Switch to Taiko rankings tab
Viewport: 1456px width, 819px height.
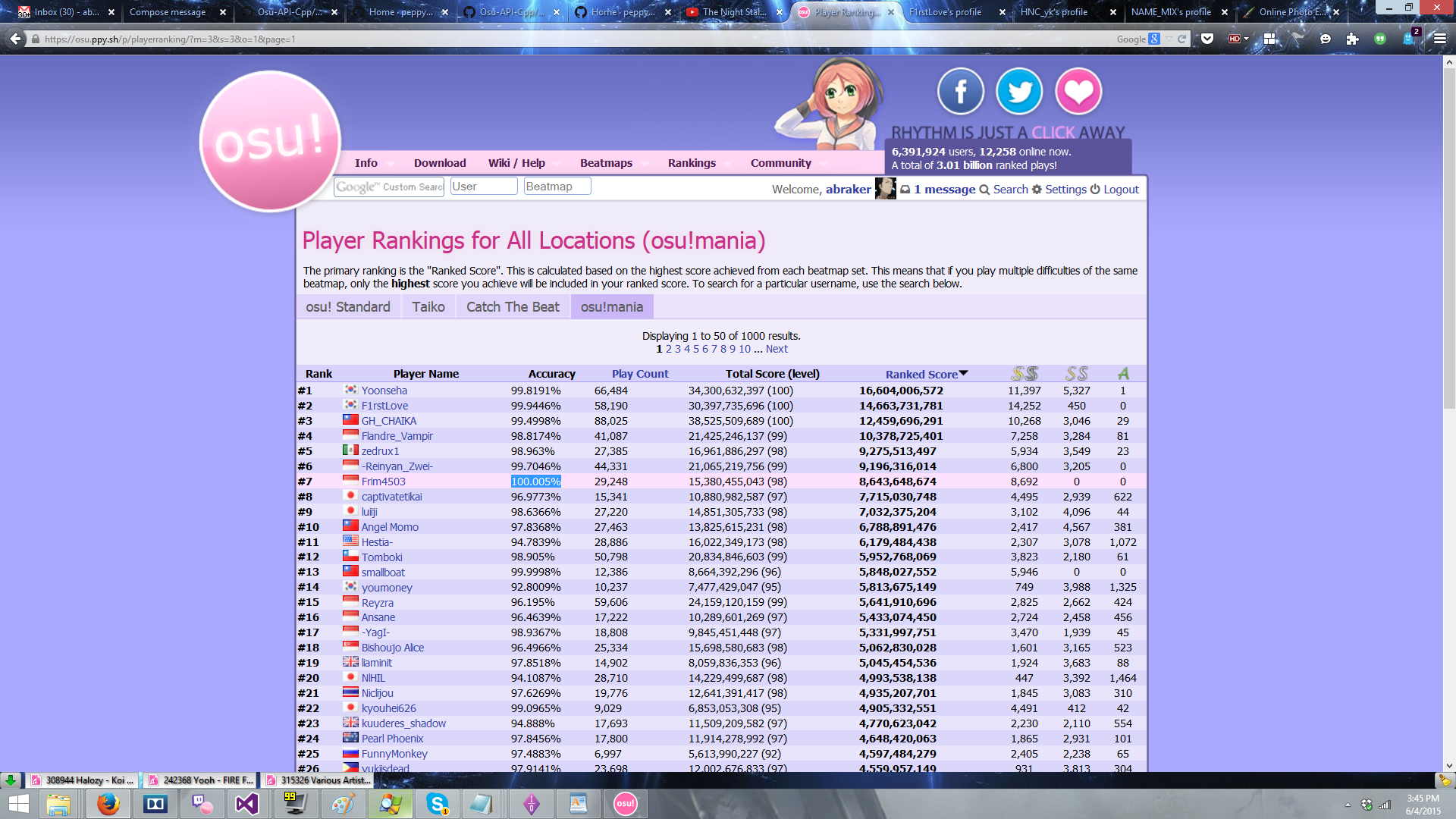point(428,307)
